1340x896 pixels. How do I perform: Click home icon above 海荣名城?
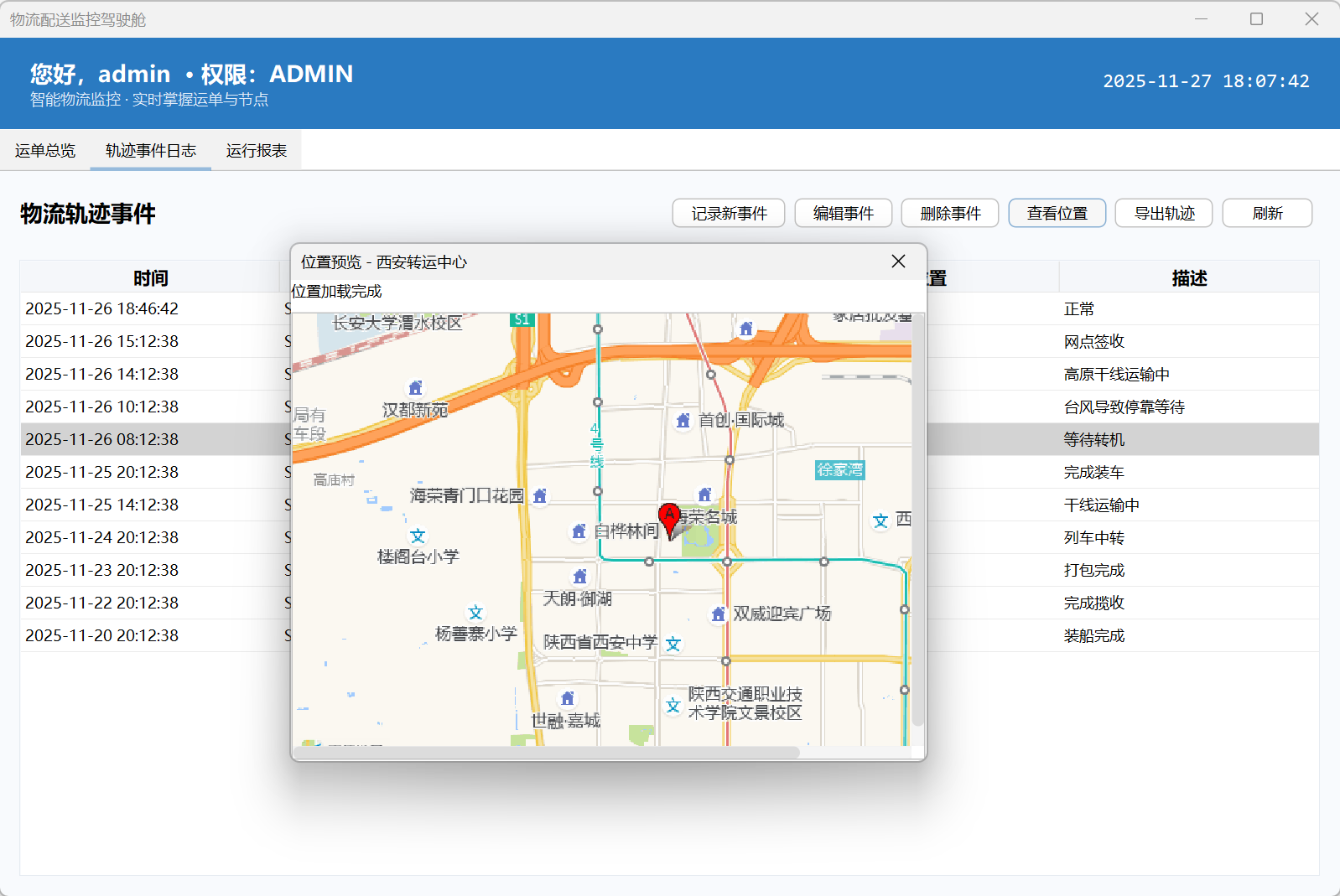(704, 495)
